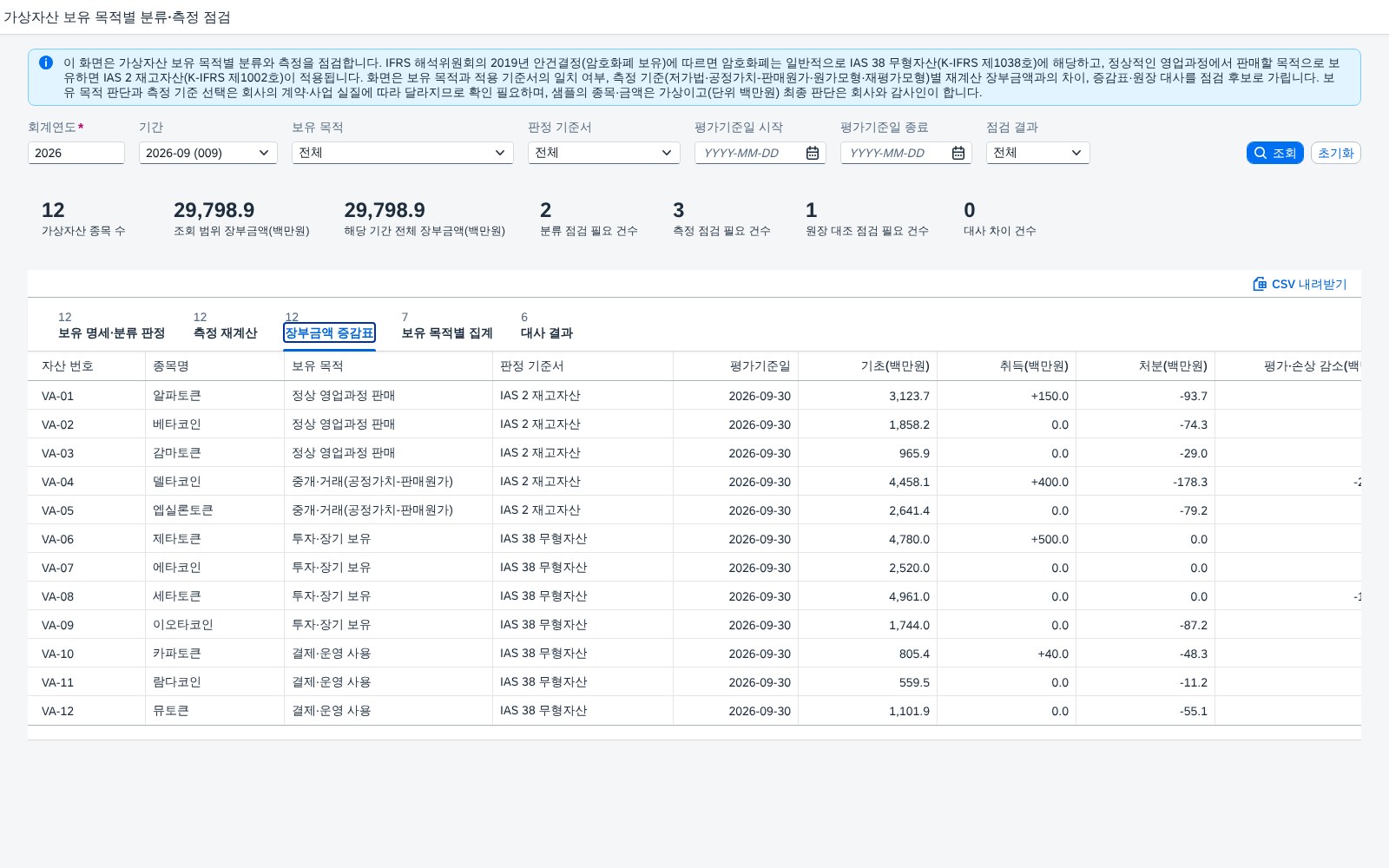Click the 조회 search button
This screenshot has width=1389, height=868.
point(1274,153)
